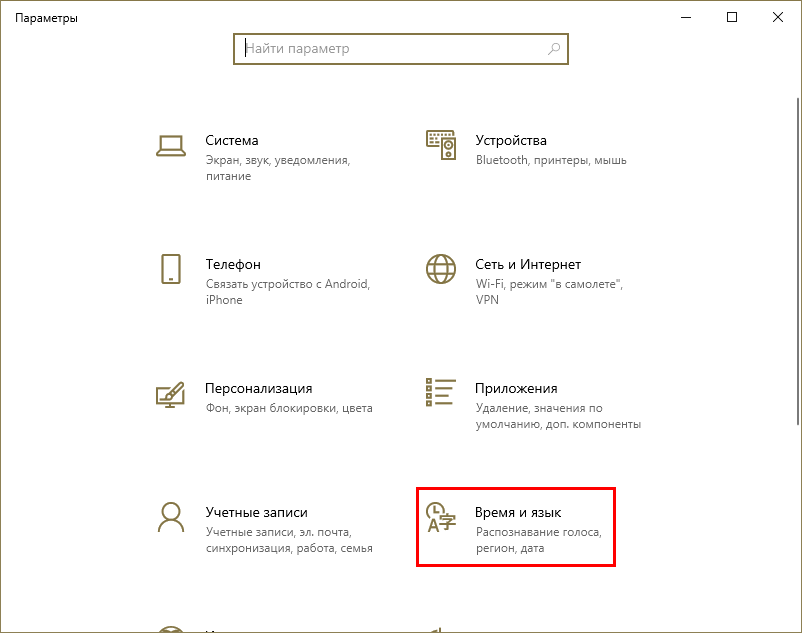Maximize the Параметры window
Screen dimensions: 802x633
732,17
